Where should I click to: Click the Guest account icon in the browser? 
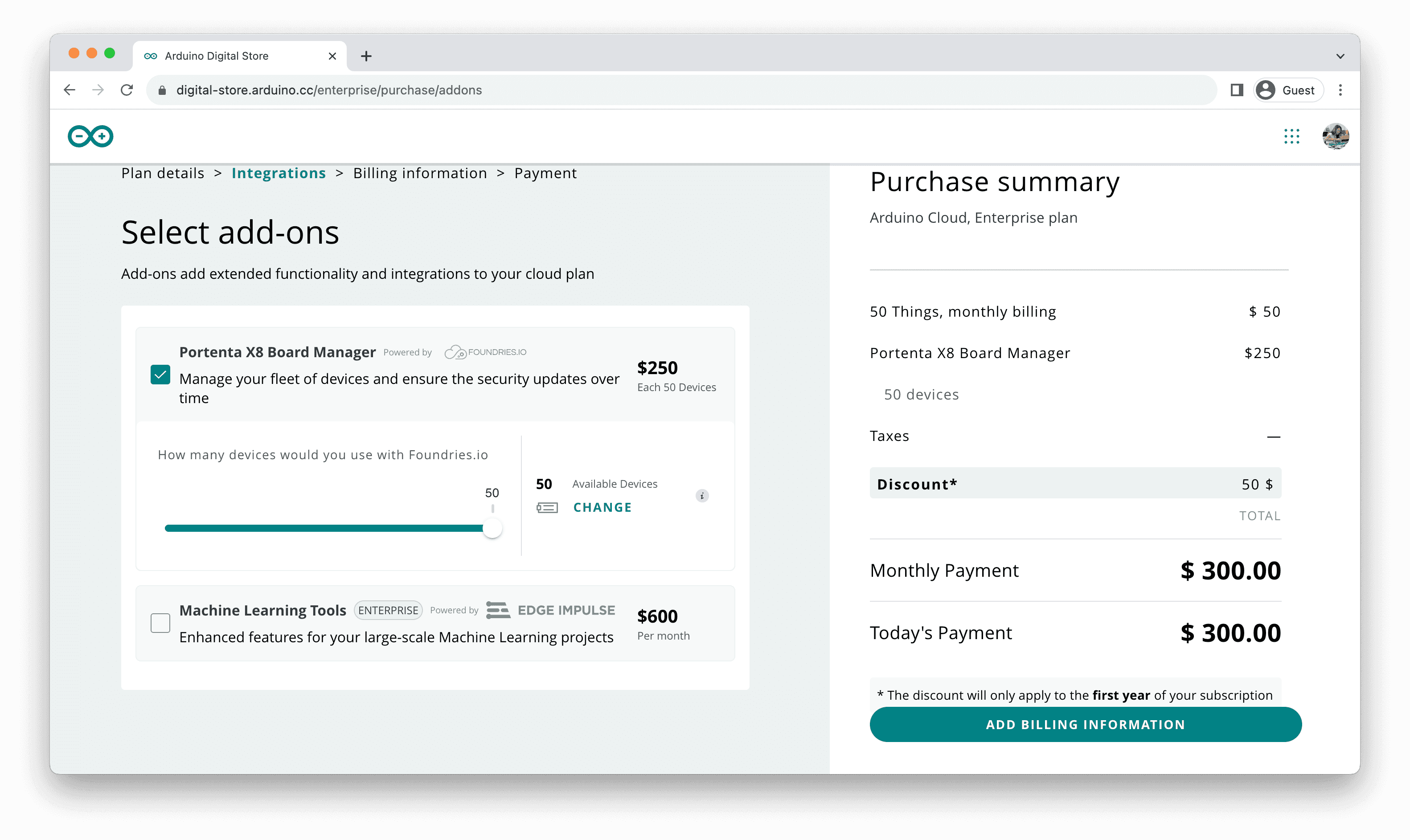tap(1288, 90)
